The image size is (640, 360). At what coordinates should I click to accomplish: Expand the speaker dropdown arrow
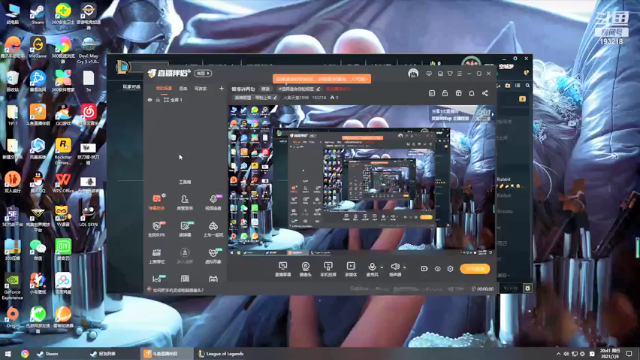(404, 267)
